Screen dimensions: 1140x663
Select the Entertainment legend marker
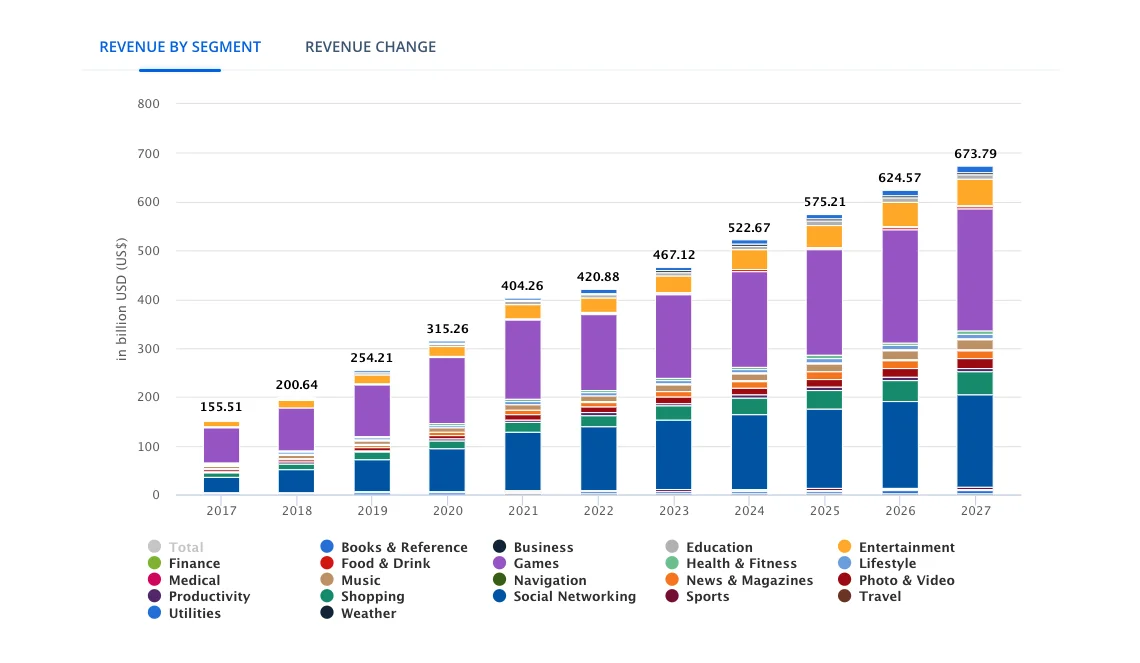click(843, 547)
